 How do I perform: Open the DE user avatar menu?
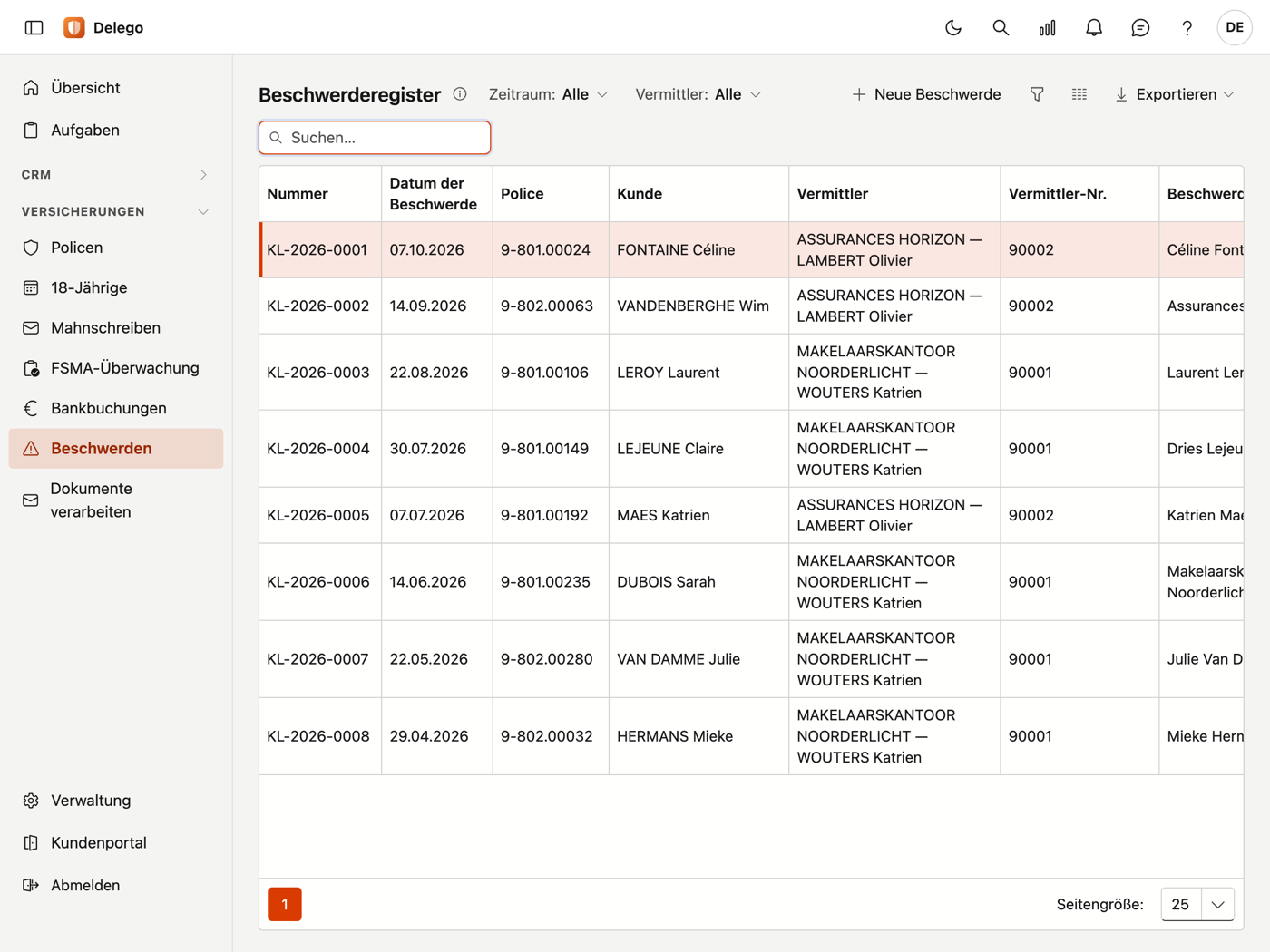(x=1235, y=27)
